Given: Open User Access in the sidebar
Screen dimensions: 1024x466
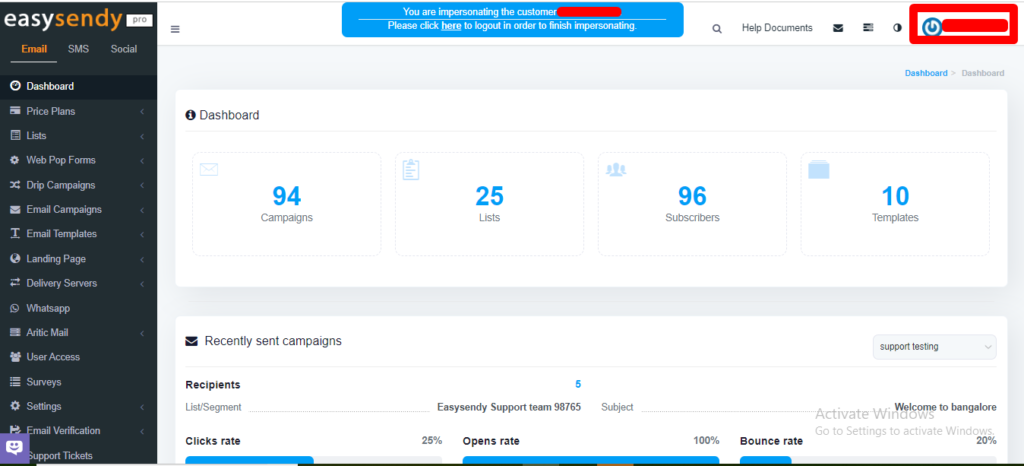Looking at the screenshot, I should (53, 357).
